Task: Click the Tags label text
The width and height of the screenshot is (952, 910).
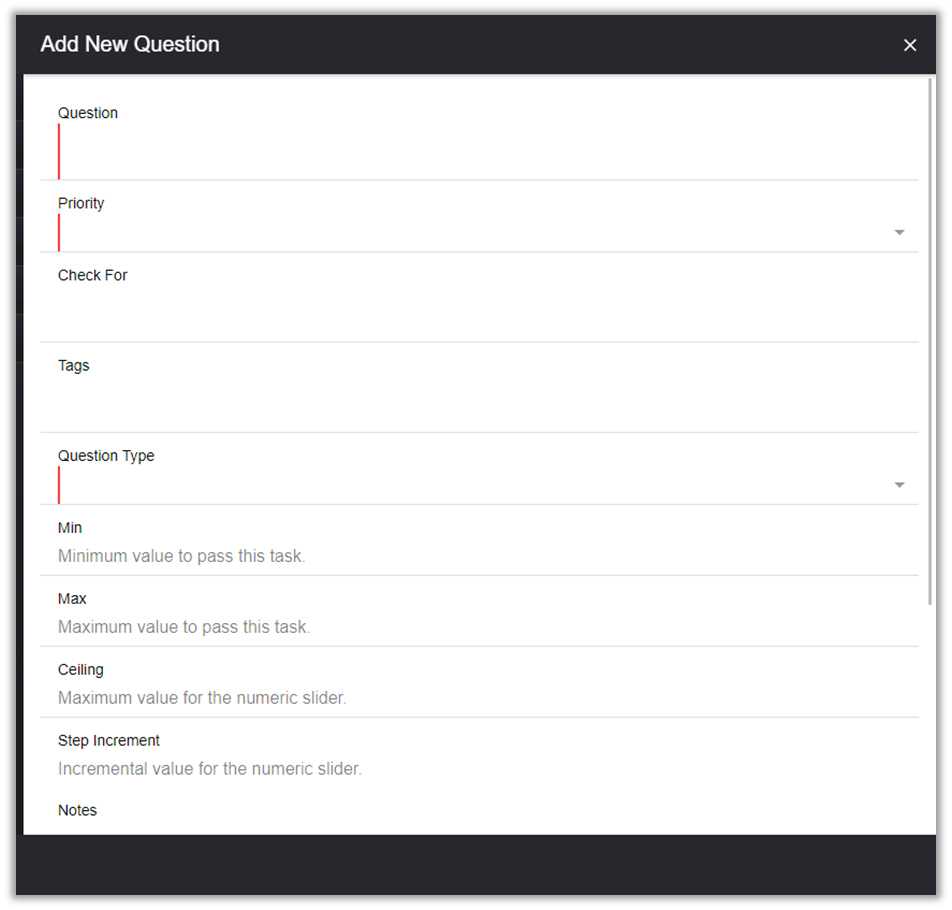Action: point(74,365)
